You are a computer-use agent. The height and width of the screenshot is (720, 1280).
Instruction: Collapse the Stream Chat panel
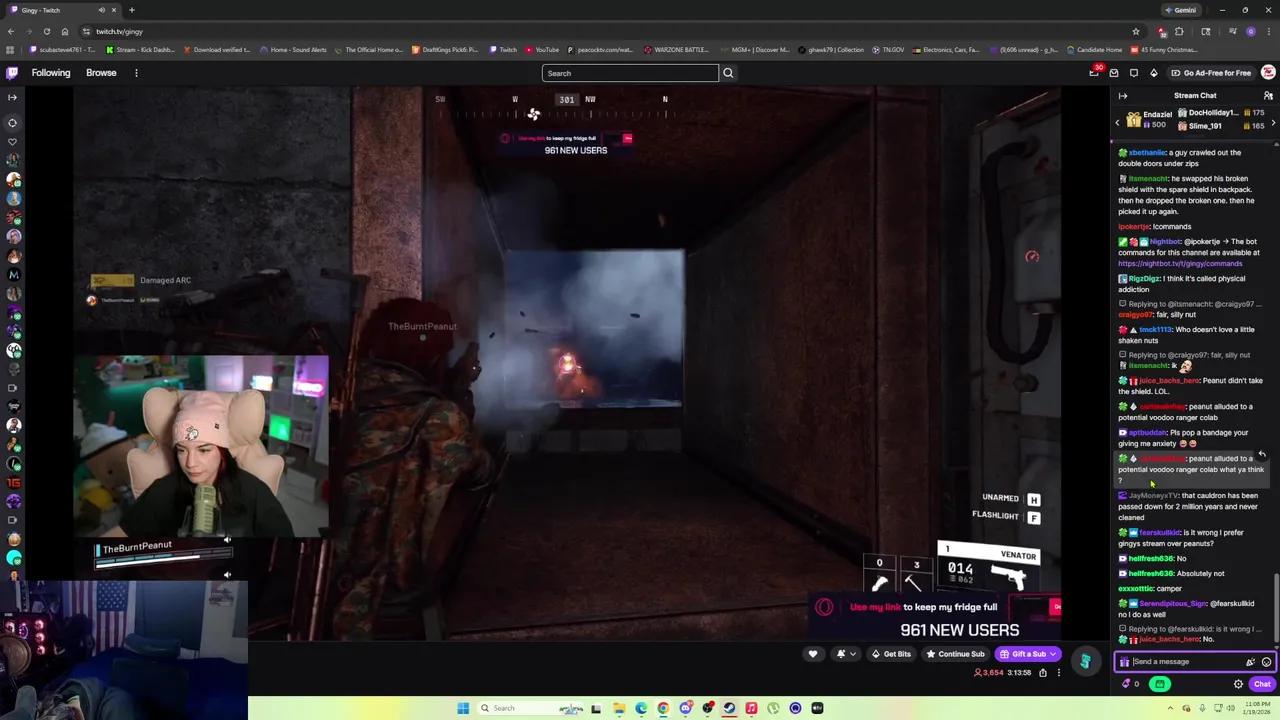[x=1123, y=96]
